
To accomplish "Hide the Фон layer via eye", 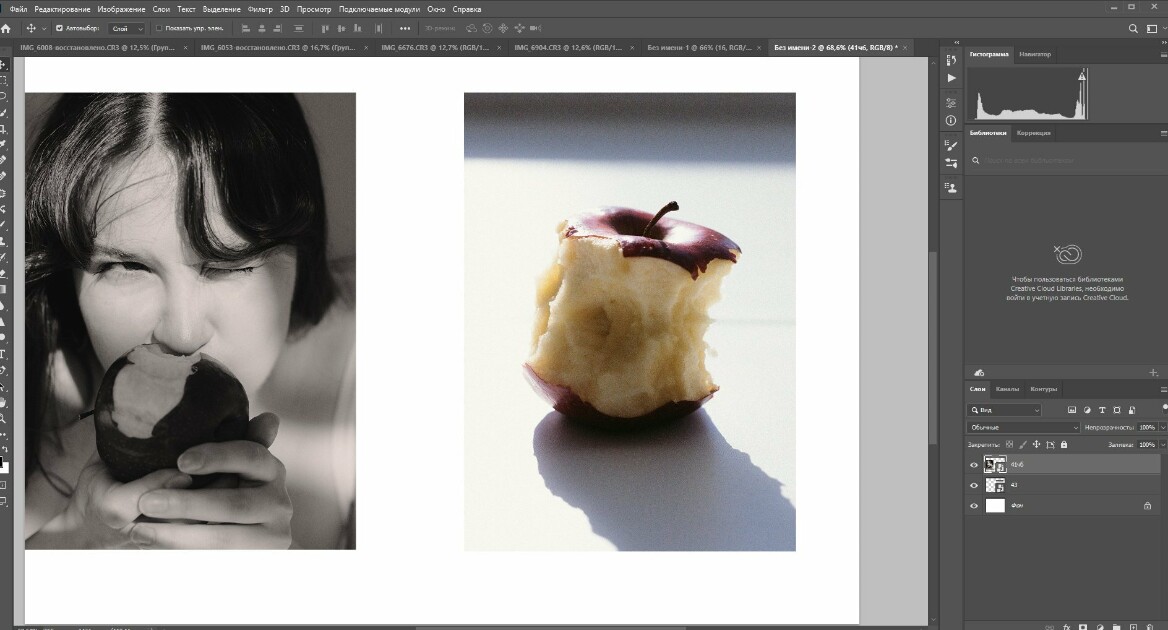I will [x=974, y=506].
